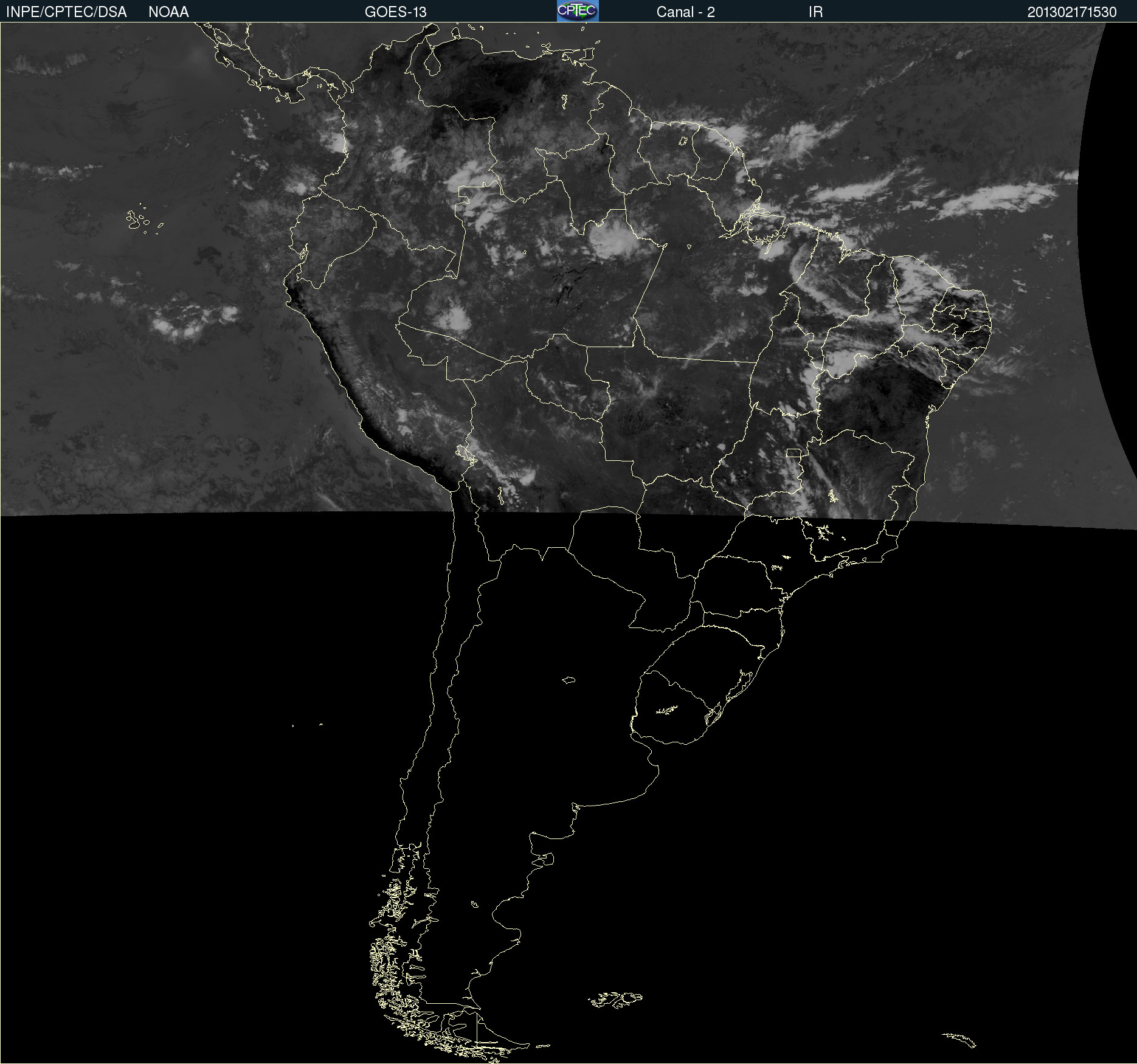Click the IR channel type label
This screenshot has width=1137, height=1064.
(816, 12)
